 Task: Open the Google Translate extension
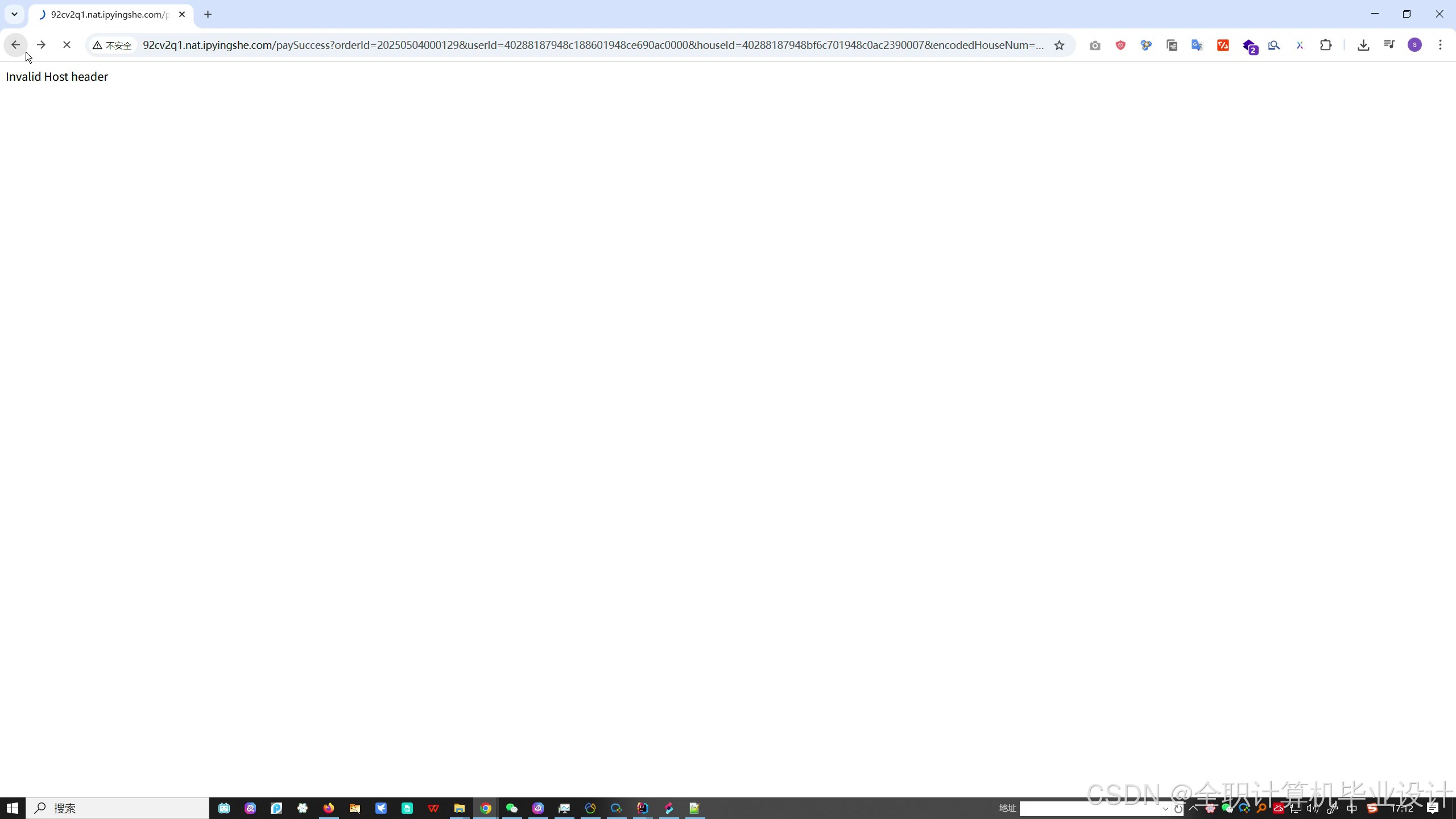click(1197, 45)
